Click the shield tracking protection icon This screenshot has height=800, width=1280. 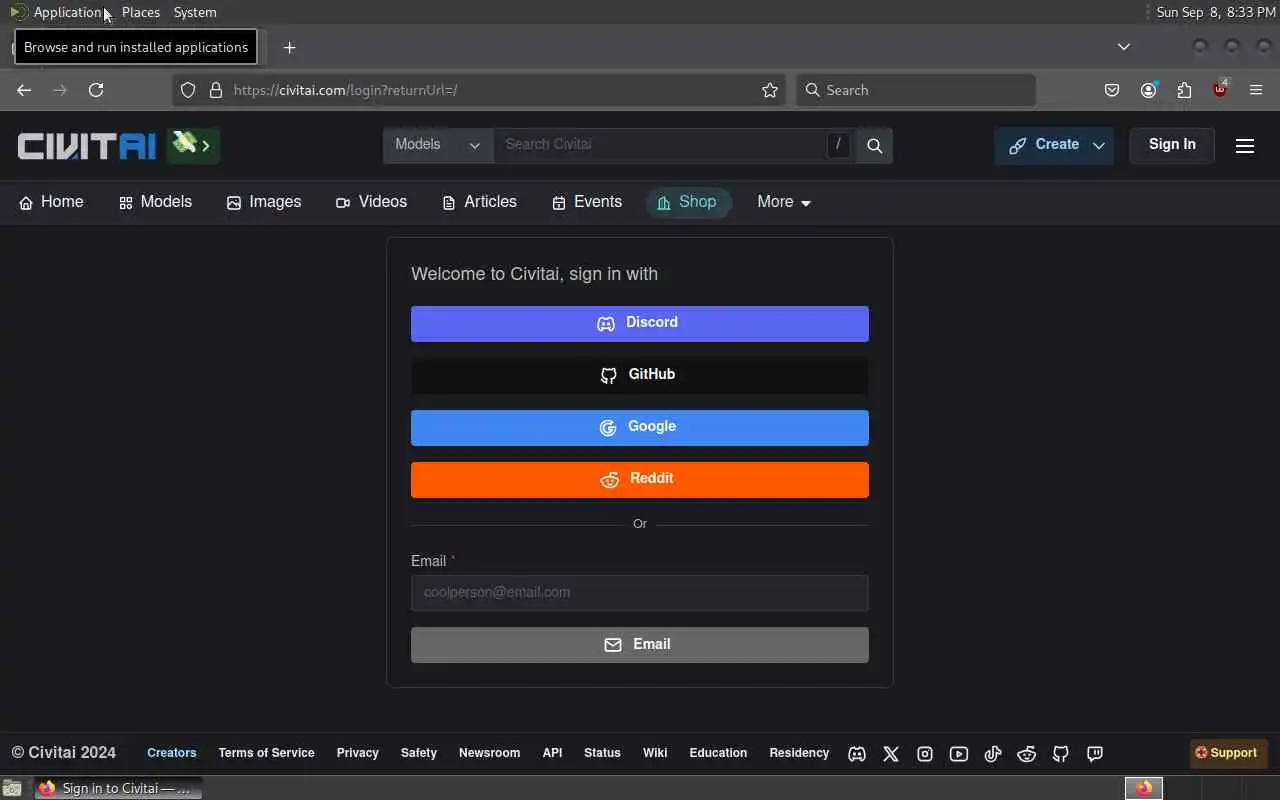point(188,90)
